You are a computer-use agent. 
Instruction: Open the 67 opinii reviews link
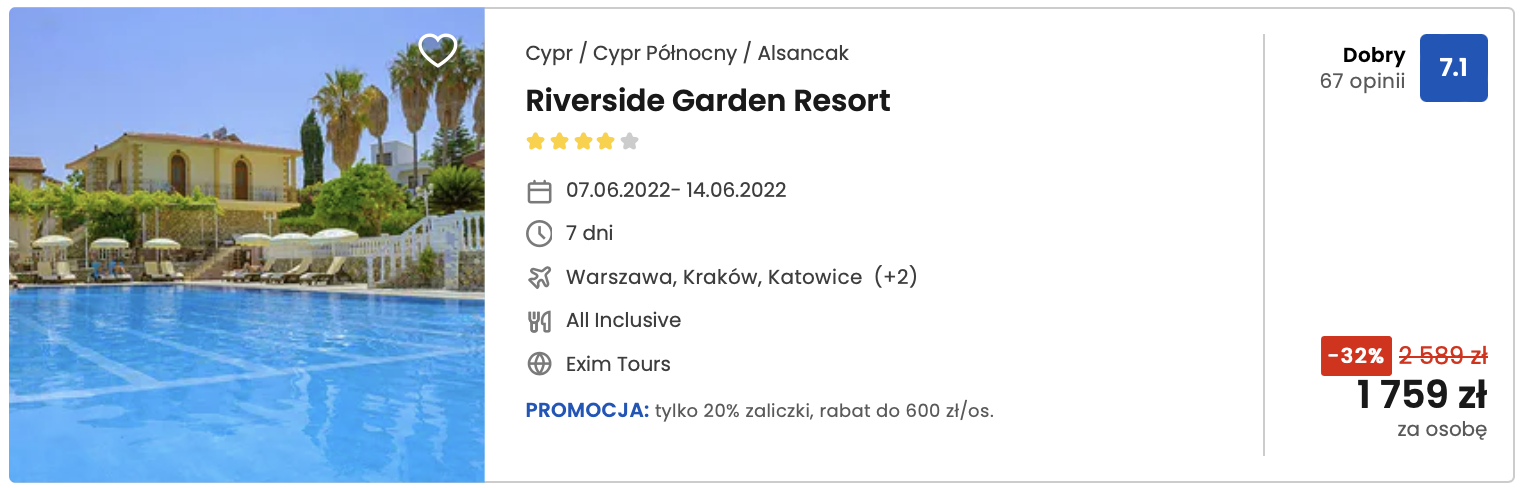[1362, 82]
